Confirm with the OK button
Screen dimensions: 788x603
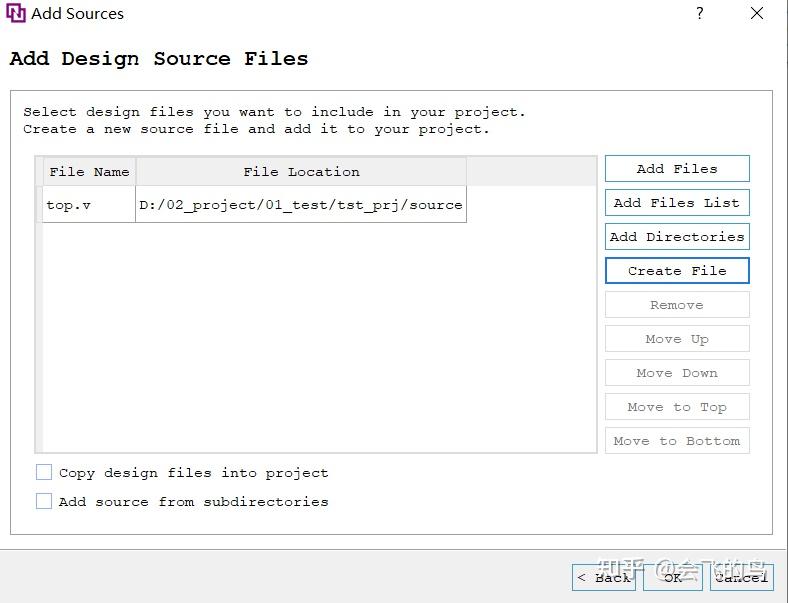tap(673, 577)
